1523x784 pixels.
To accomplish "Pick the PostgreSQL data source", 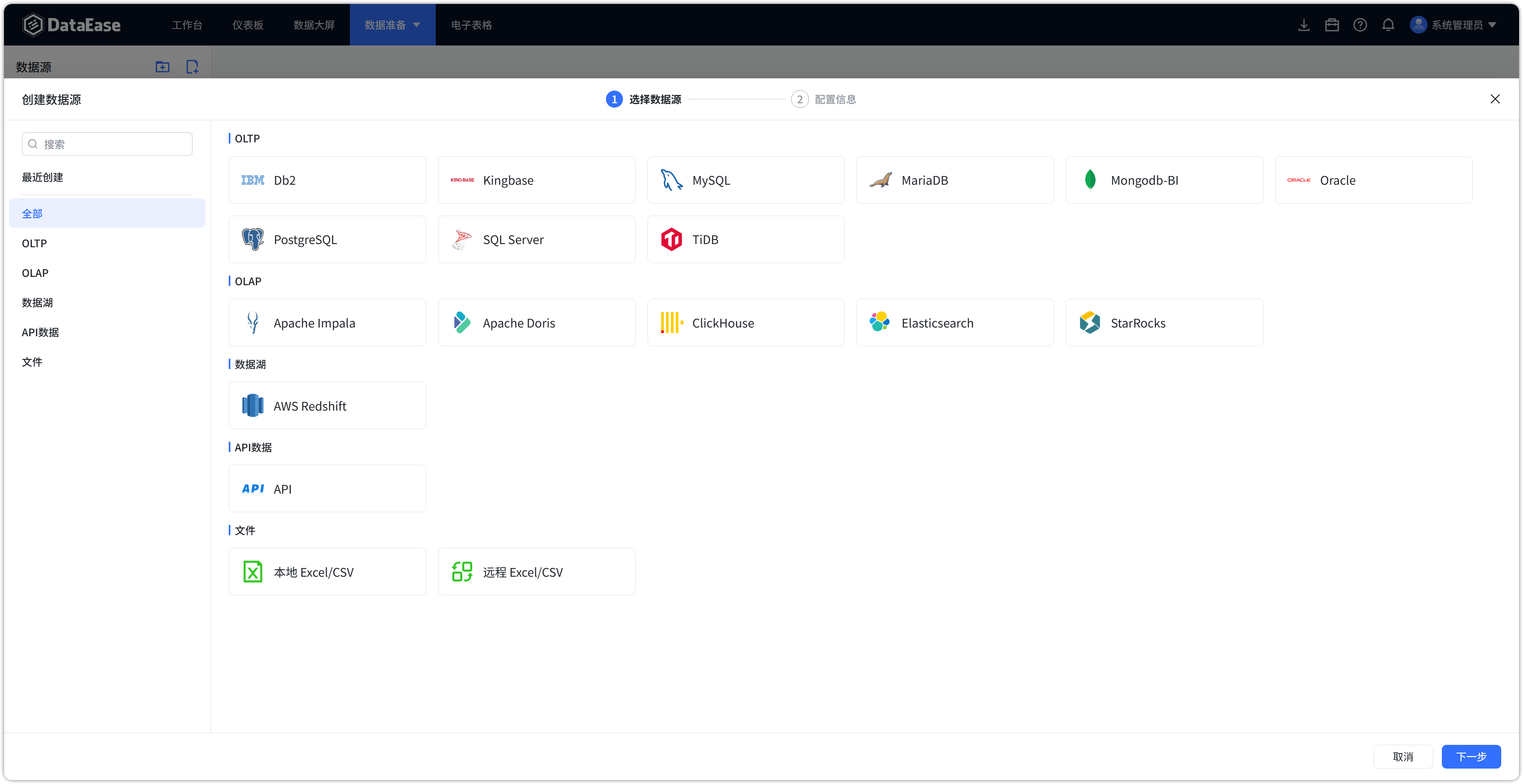I will pyautogui.click(x=327, y=239).
